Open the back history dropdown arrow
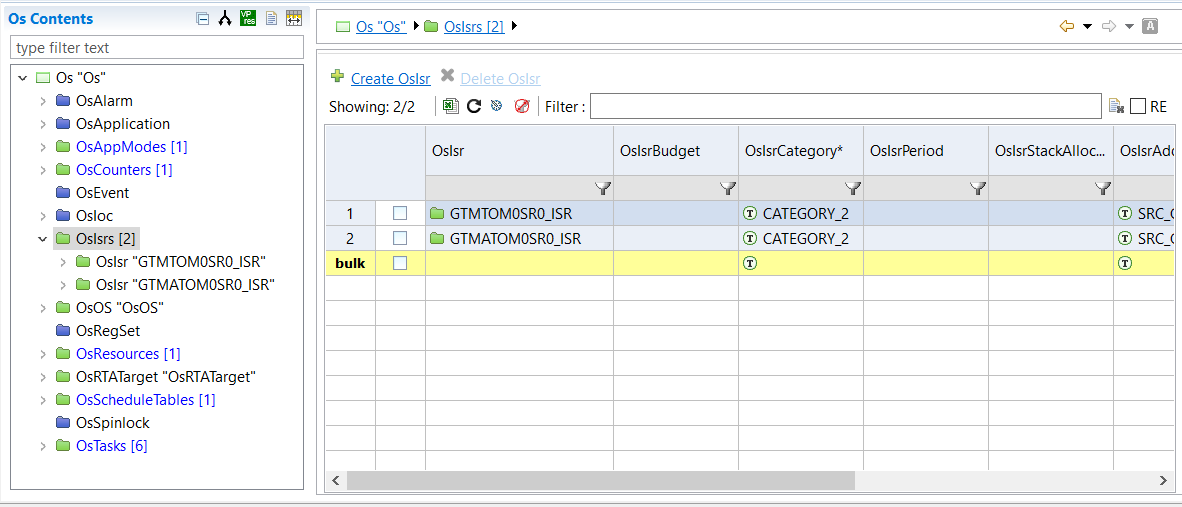 [1087, 26]
